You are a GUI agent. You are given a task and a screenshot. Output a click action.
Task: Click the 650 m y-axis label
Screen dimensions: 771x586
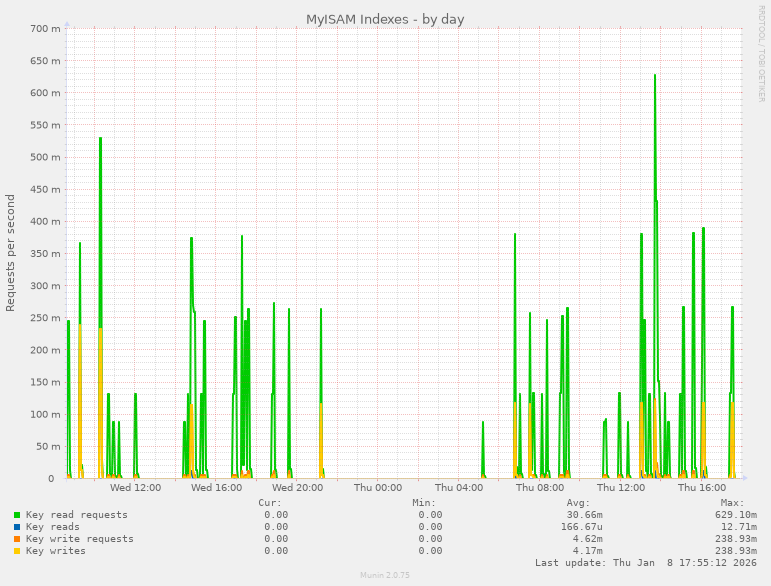click(x=45, y=61)
